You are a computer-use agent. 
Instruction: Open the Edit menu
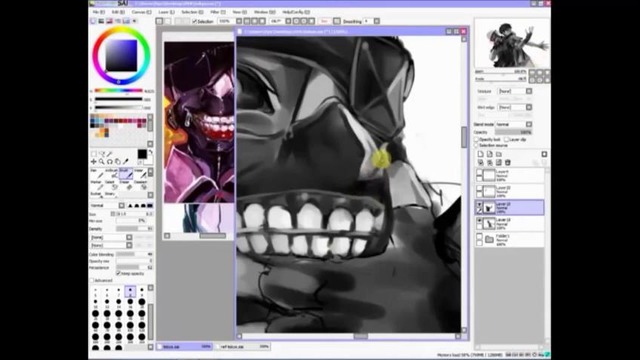click(117, 12)
